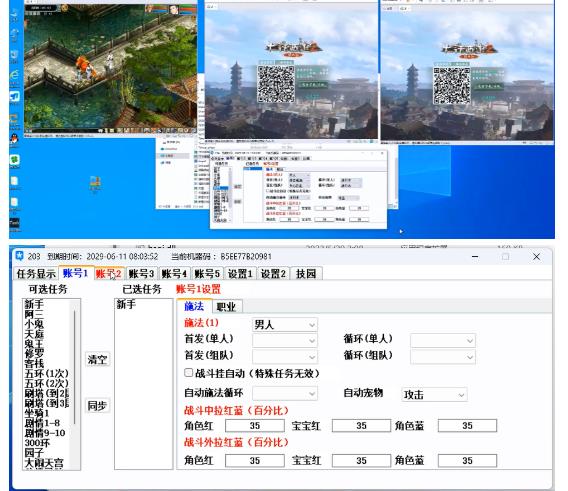Viewport: 568px width, 491px height.
Task: Select 小鬼 in task list
Action: pos(34,324)
